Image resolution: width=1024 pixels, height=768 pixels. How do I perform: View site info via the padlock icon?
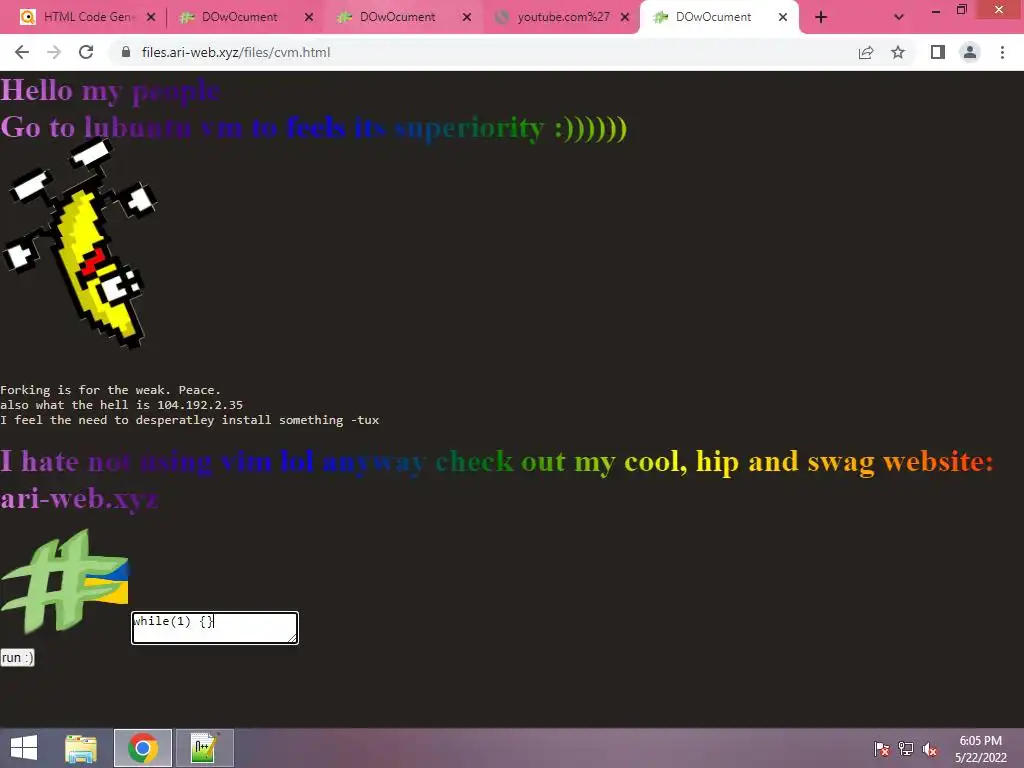click(126, 52)
